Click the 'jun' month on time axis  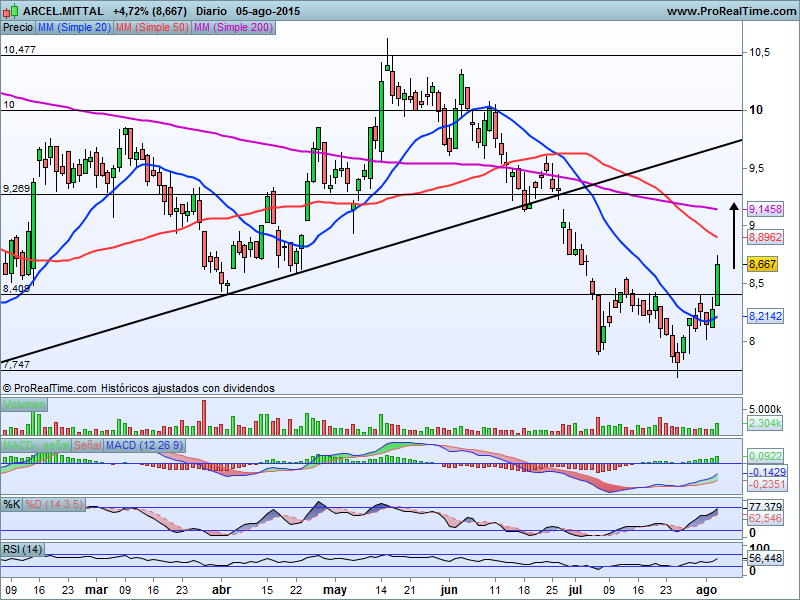(448, 590)
